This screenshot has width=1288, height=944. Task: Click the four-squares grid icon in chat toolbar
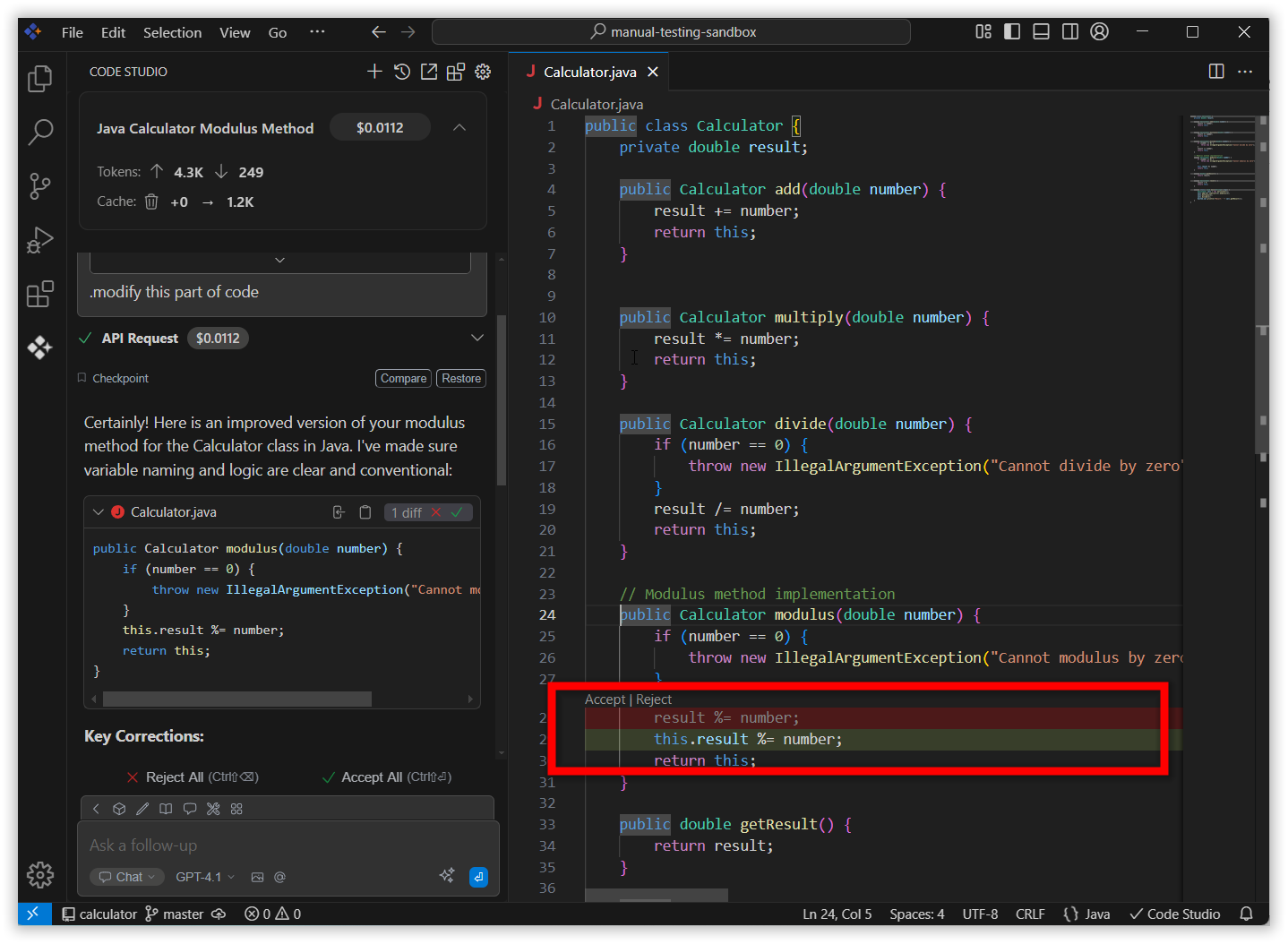pyautogui.click(x=236, y=809)
